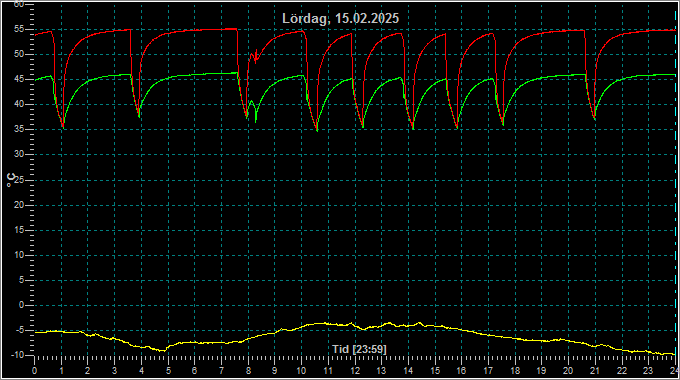The height and width of the screenshot is (380, 680).
Task: Click the 45 value on the temperature axis
Action: coord(19,79)
